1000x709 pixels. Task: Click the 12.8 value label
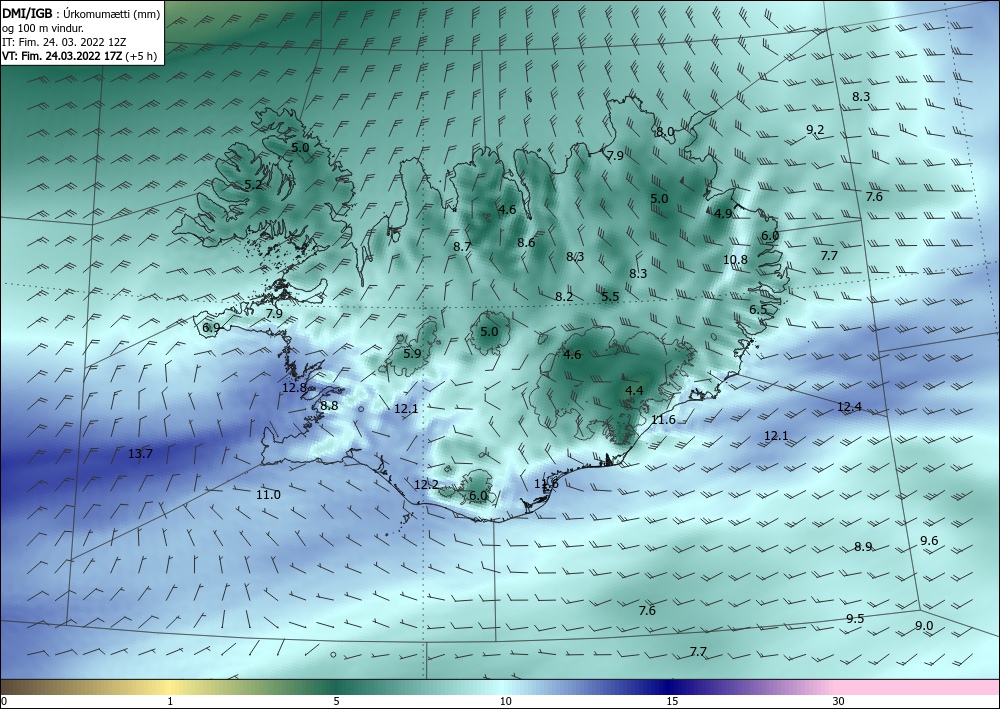[295, 388]
